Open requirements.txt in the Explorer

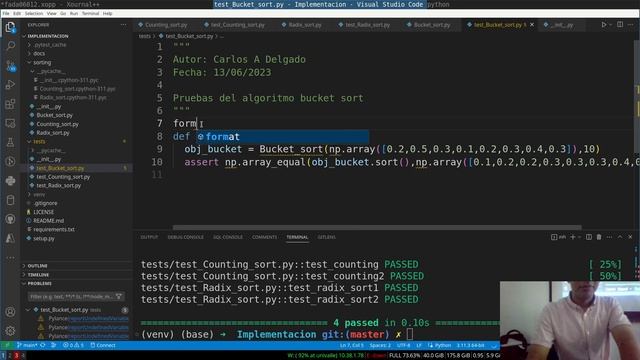point(54,229)
